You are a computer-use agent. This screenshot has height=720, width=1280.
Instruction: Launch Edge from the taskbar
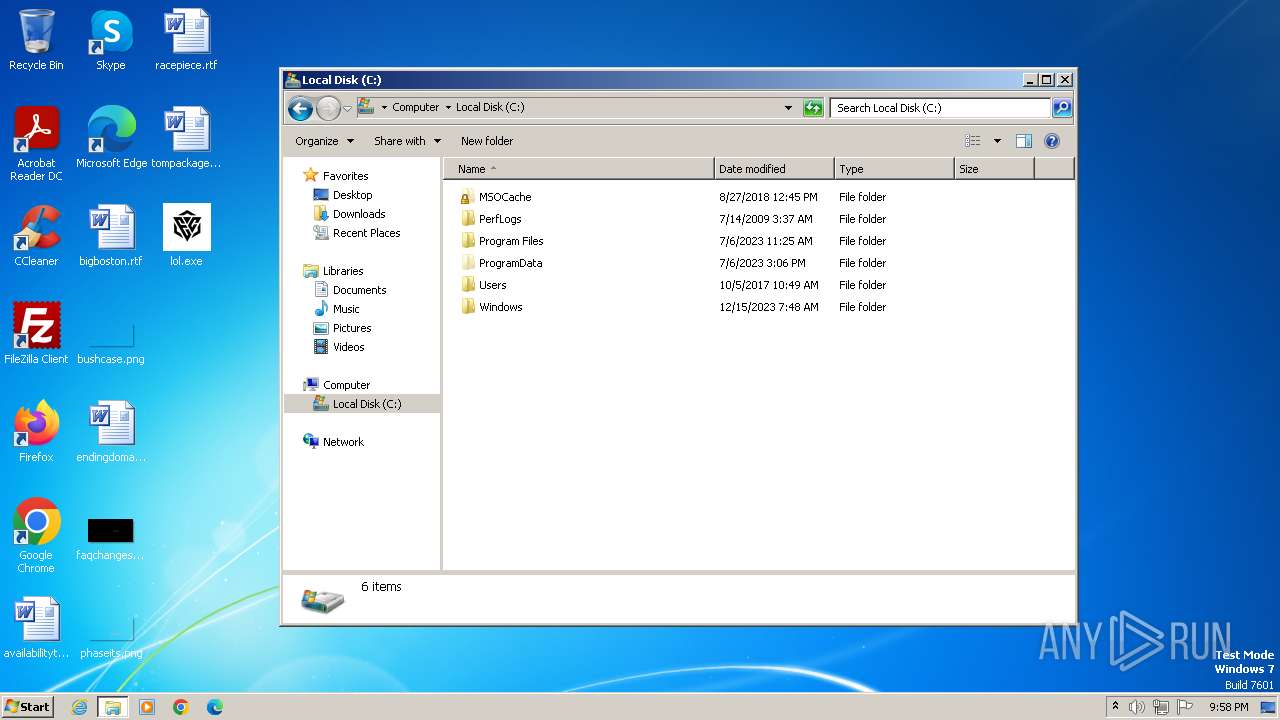click(215, 707)
